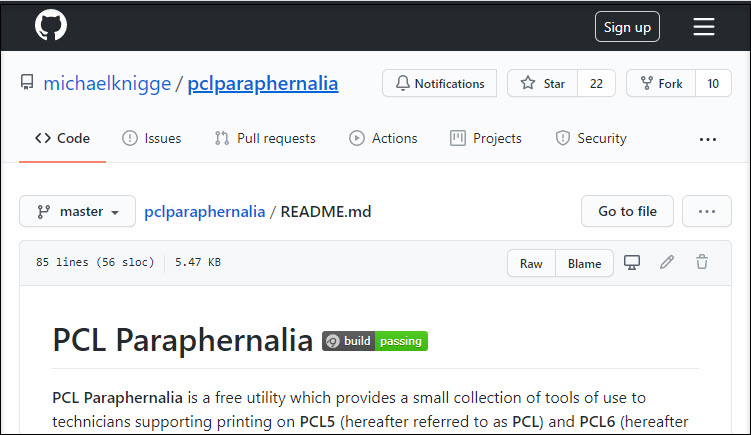Open the GitHub home logo
This screenshot has width=751, height=435.
[x=51, y=25]
